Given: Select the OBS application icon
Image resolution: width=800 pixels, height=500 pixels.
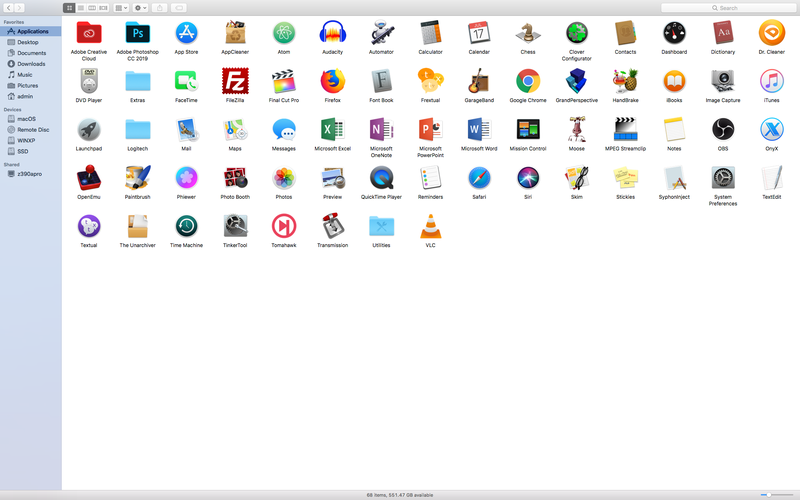Looking at the screenshot, I should pyautogui.click(x=722, y=130).
